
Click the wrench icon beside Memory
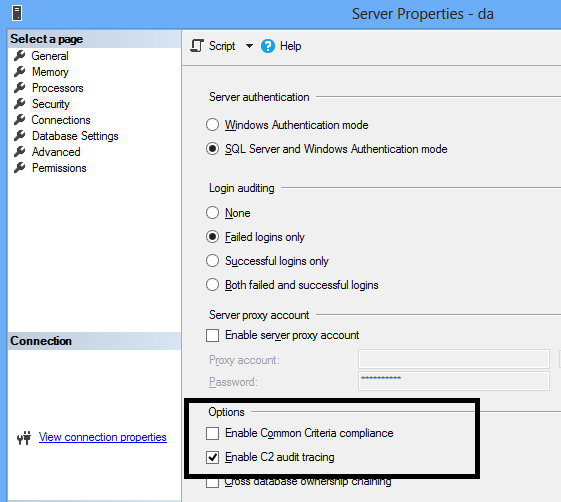[x=20, y=72]
